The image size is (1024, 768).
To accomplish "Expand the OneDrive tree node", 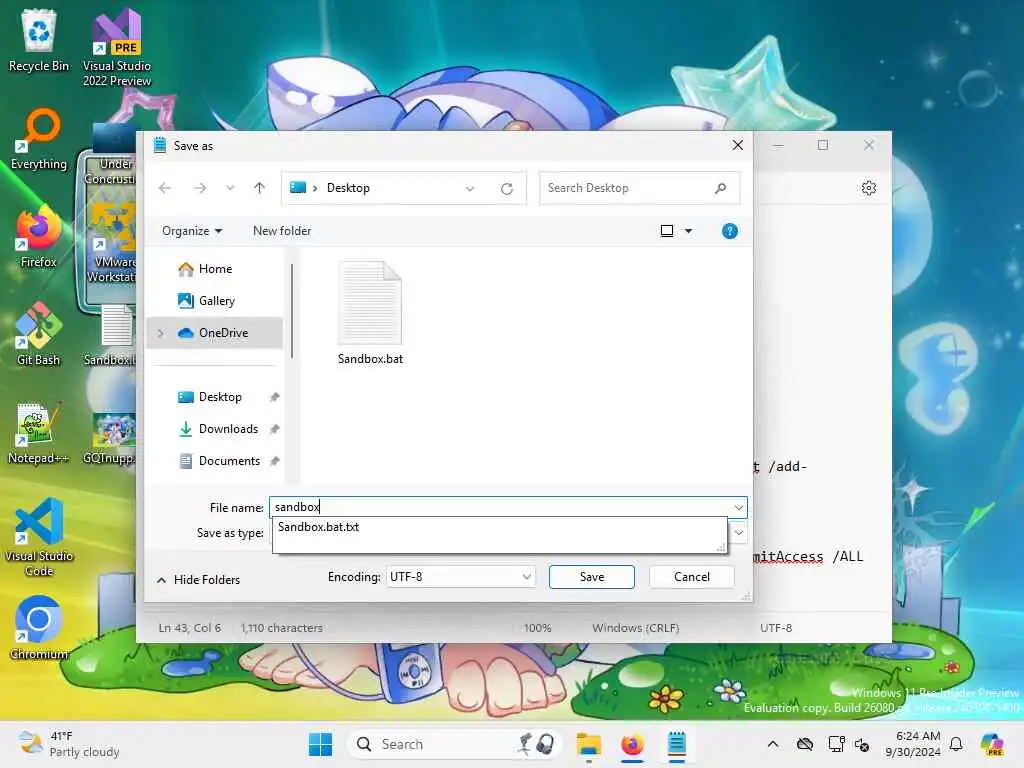I will 161,333.
